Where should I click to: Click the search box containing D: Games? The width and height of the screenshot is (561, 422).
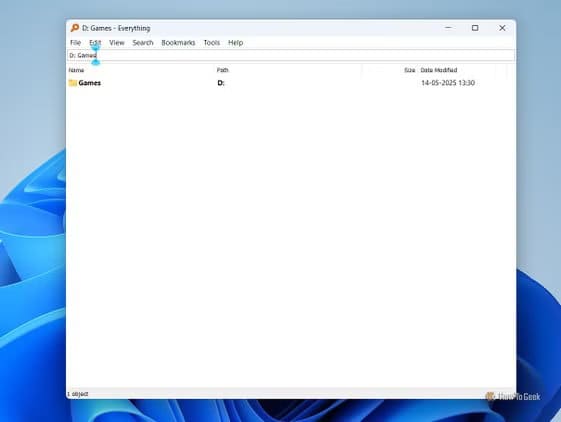(291, 55)
